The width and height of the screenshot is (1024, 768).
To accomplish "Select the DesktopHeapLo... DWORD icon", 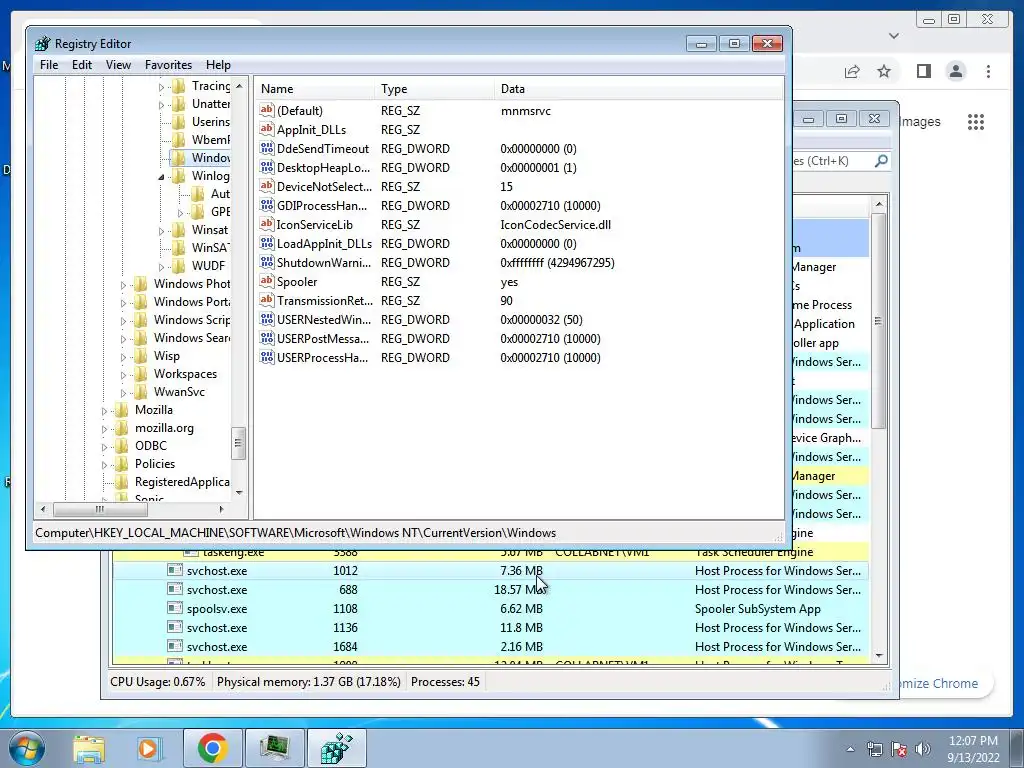I will point(266,167).
